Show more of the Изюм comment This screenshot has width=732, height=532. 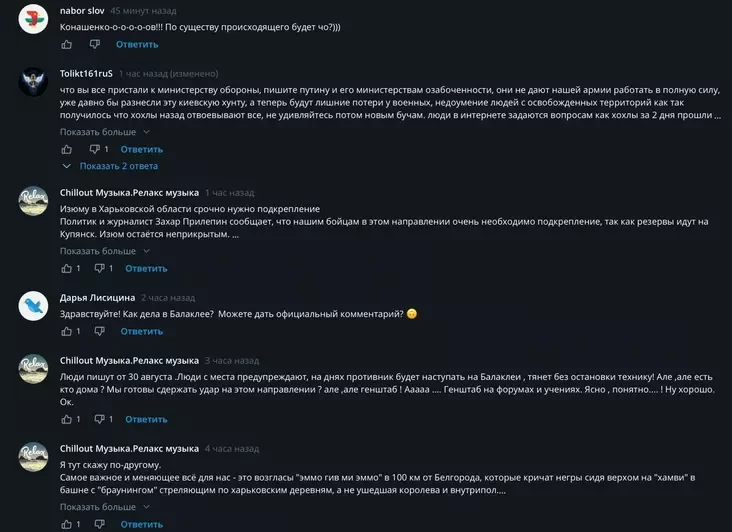click(x=98, y=251)
